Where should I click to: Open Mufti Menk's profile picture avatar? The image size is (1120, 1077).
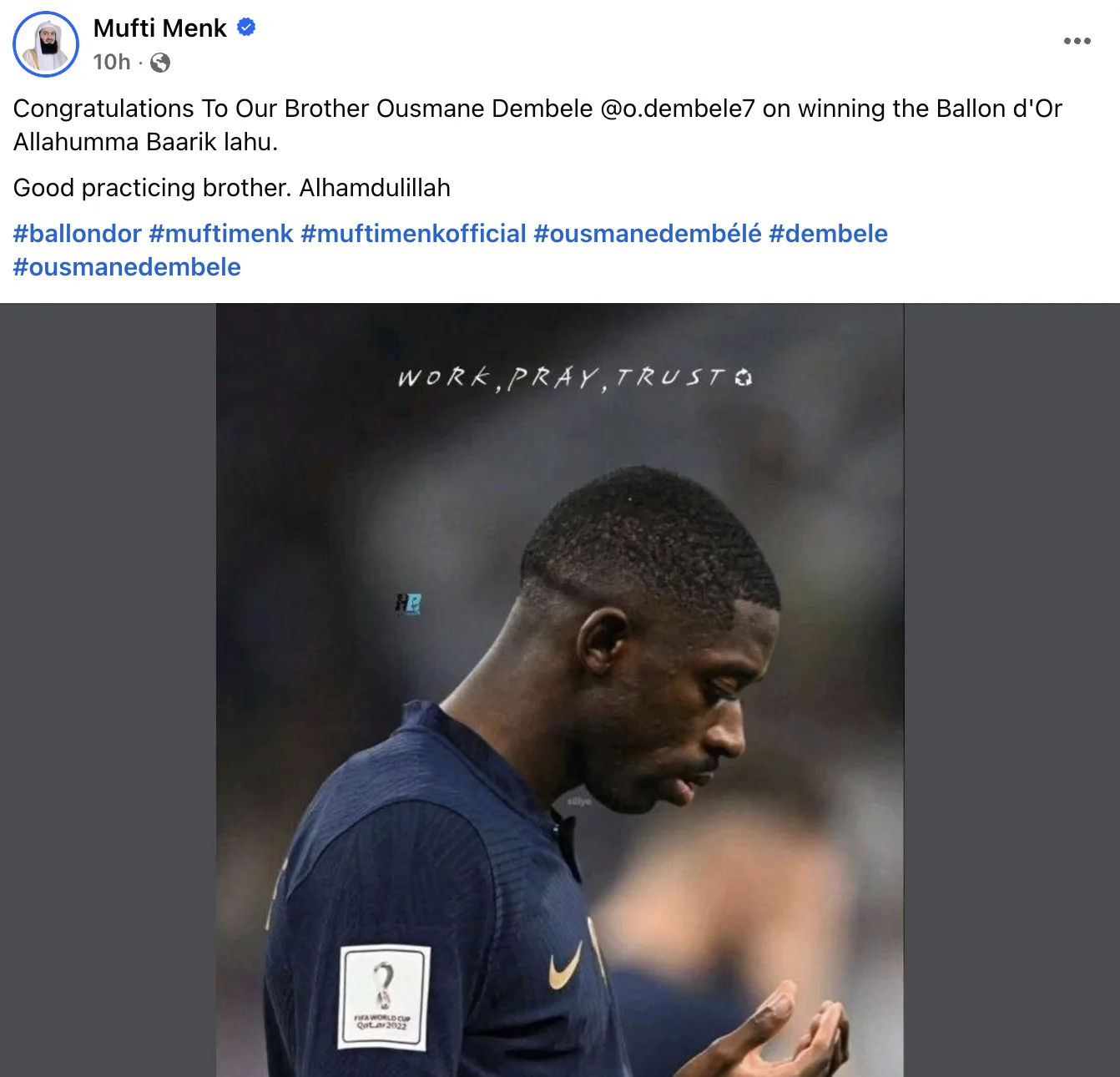point(46,44)
